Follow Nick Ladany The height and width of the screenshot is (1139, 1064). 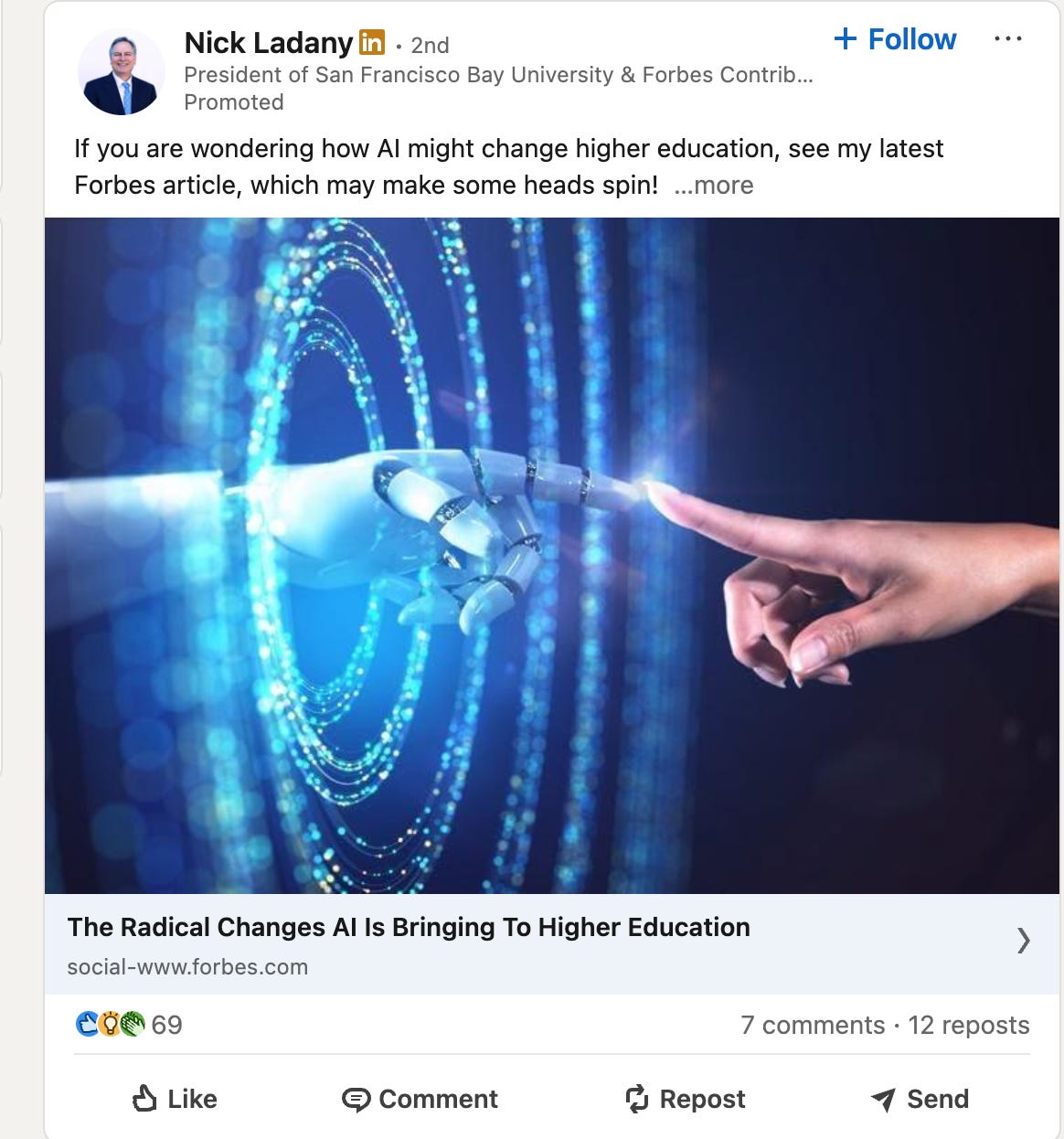click(x=895, y=39)
